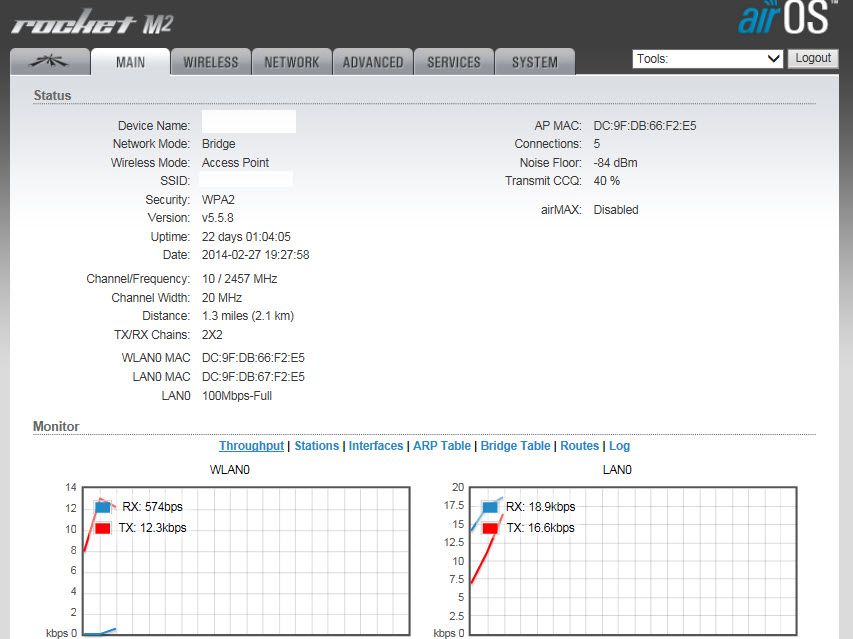Select the WLAN0 MAC address value
This screenshot has height=639, width=853.
pyautogui.click(x=254, y=358)
